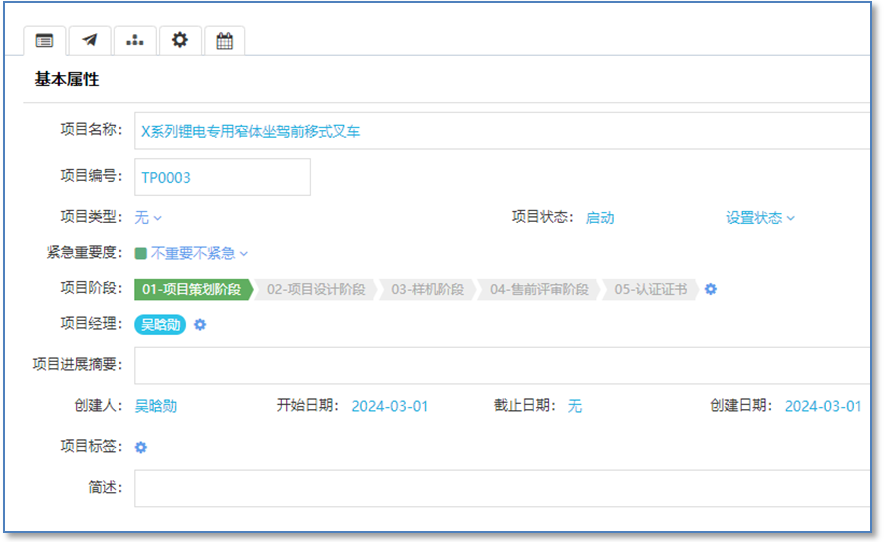Click the green priority color square
Screen dimensions: 884x542
point(141,253)
